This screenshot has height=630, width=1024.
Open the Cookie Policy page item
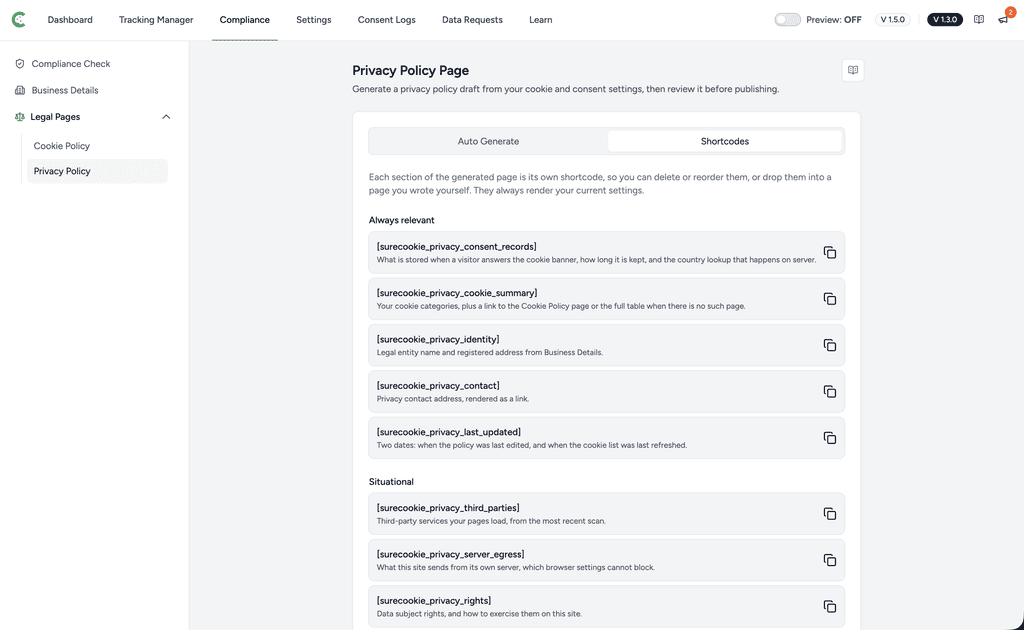click(61, 146)
